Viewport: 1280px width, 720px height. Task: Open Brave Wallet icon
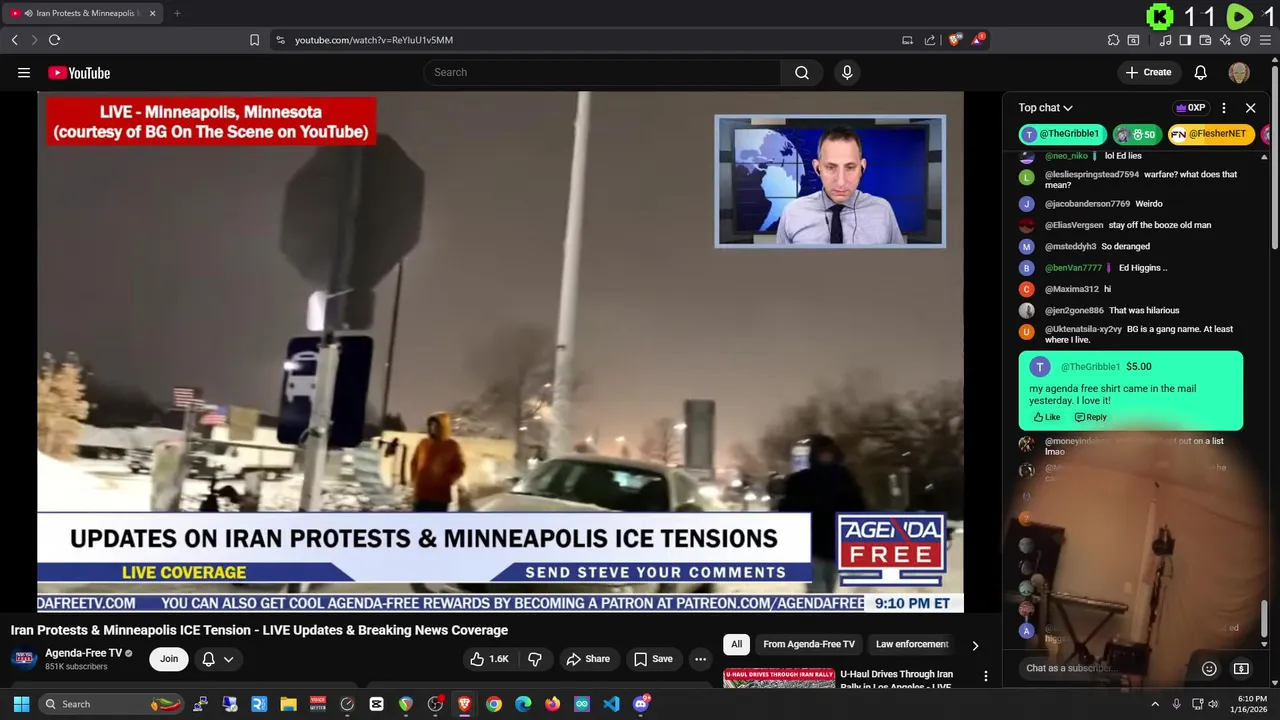[x=1205, y=40]
